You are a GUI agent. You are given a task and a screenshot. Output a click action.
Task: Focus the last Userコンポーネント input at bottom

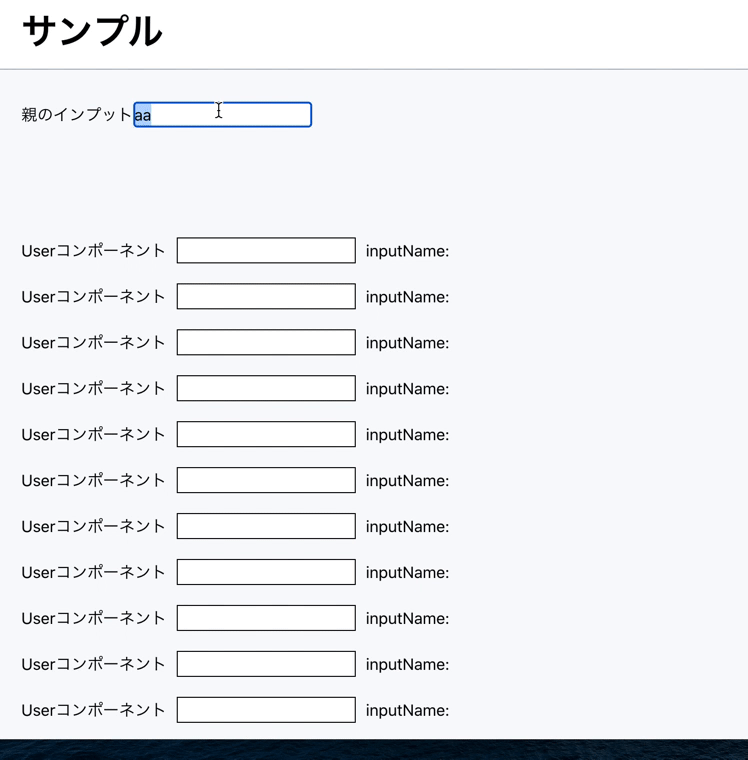[x=266, y=710]
